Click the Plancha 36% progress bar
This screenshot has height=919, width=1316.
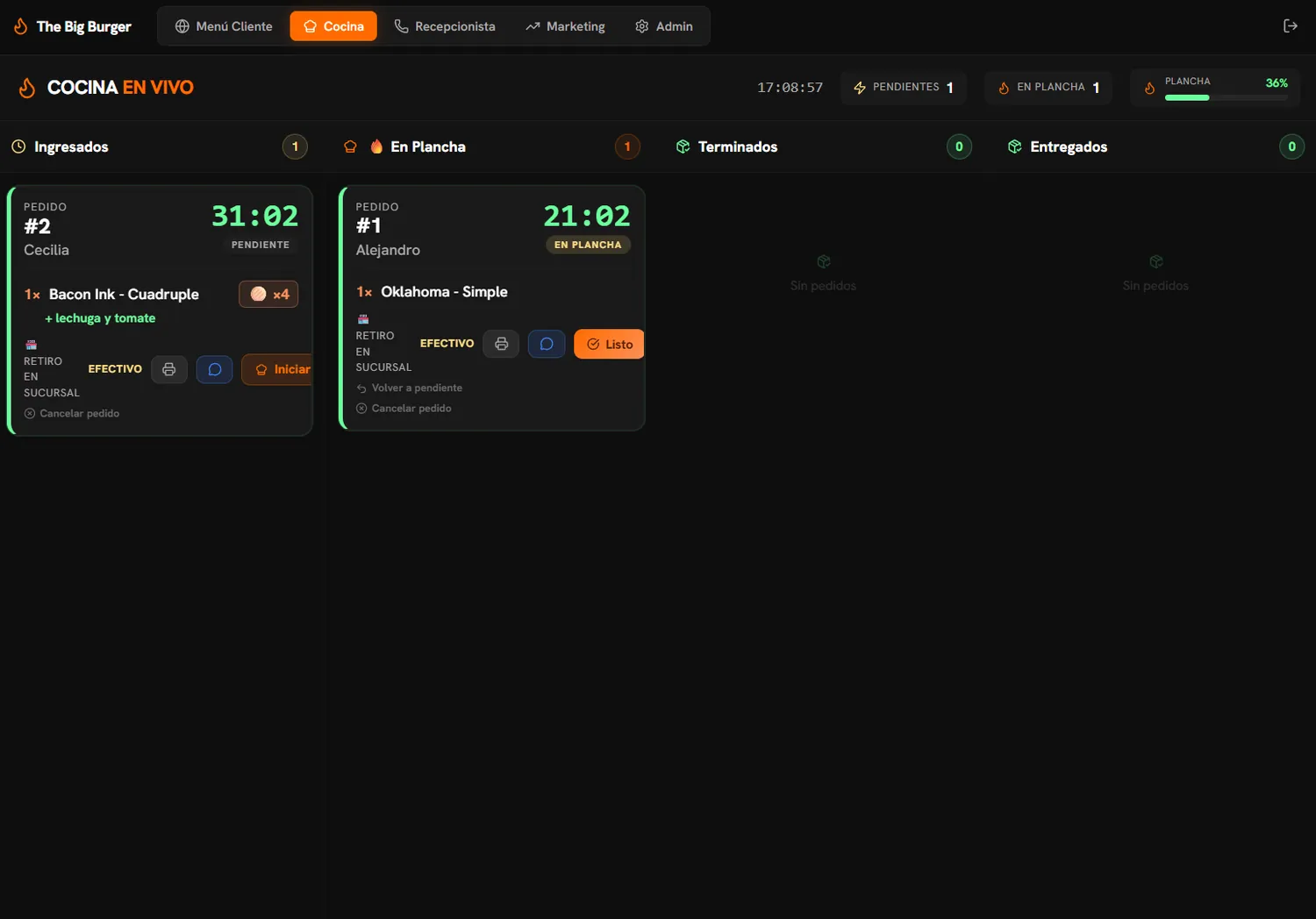pyautogui.click(x=1227, y=97)
